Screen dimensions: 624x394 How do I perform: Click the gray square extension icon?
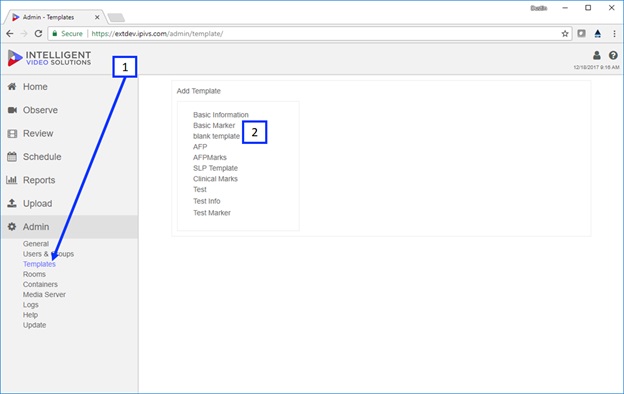coord(581,34)
